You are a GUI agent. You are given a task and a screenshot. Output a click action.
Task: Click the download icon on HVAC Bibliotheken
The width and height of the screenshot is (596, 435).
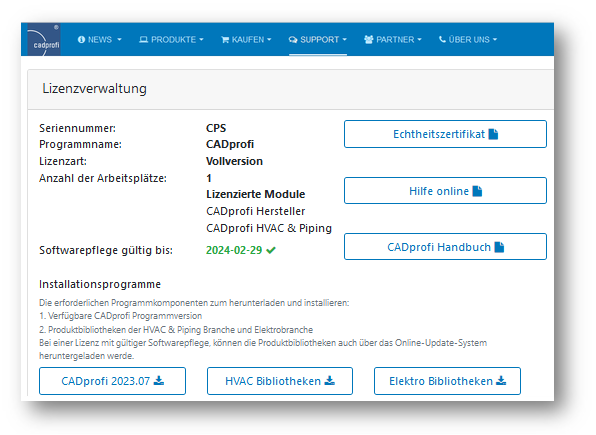[330, 380]
